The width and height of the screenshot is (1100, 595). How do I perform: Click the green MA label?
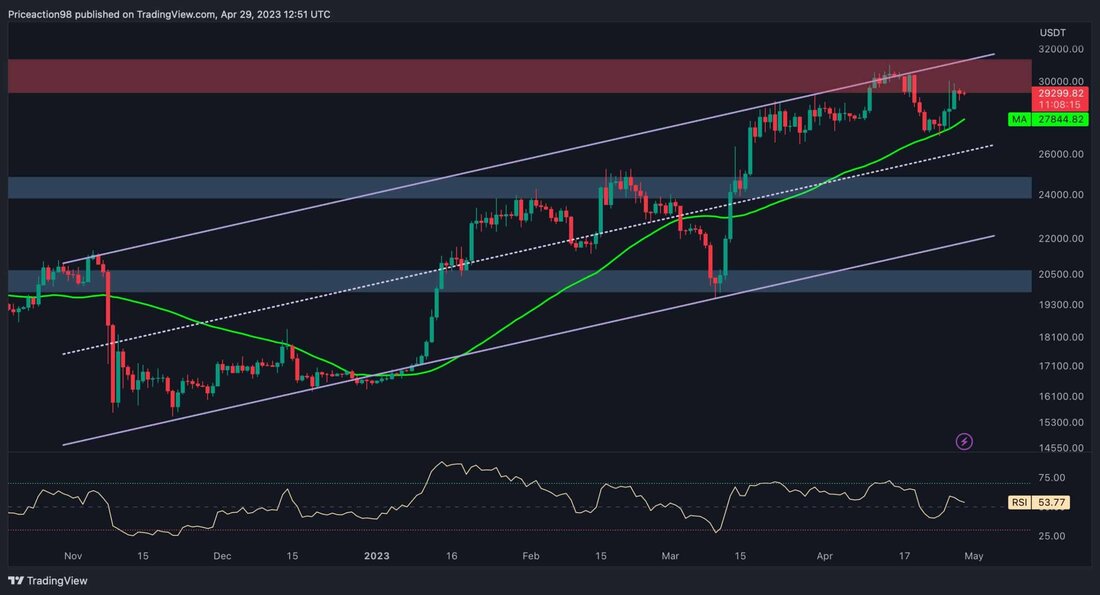coord(1019,120)
